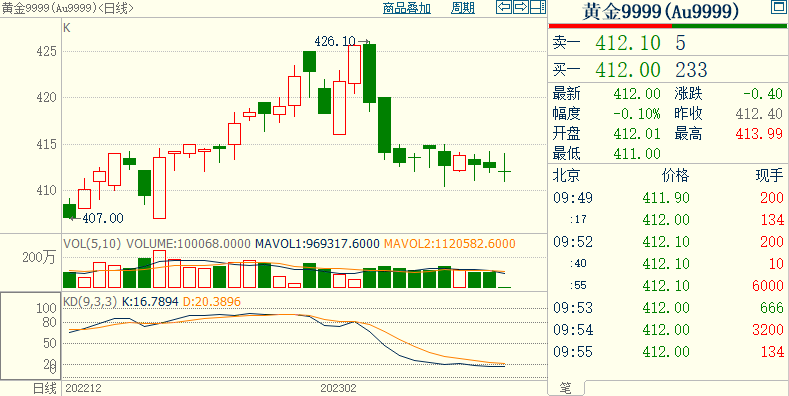Viewport: 789px width, 396px height.
Task: Toggle the split panel layout icon
Action: 538,7
